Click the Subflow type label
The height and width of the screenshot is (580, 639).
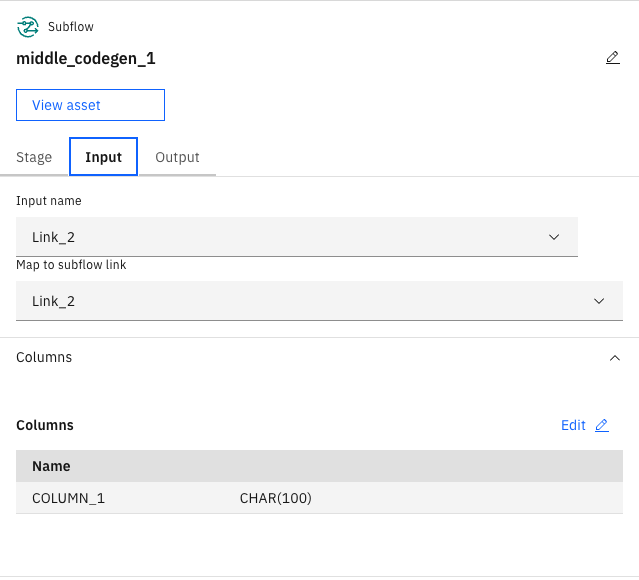(x=71, y=27)
